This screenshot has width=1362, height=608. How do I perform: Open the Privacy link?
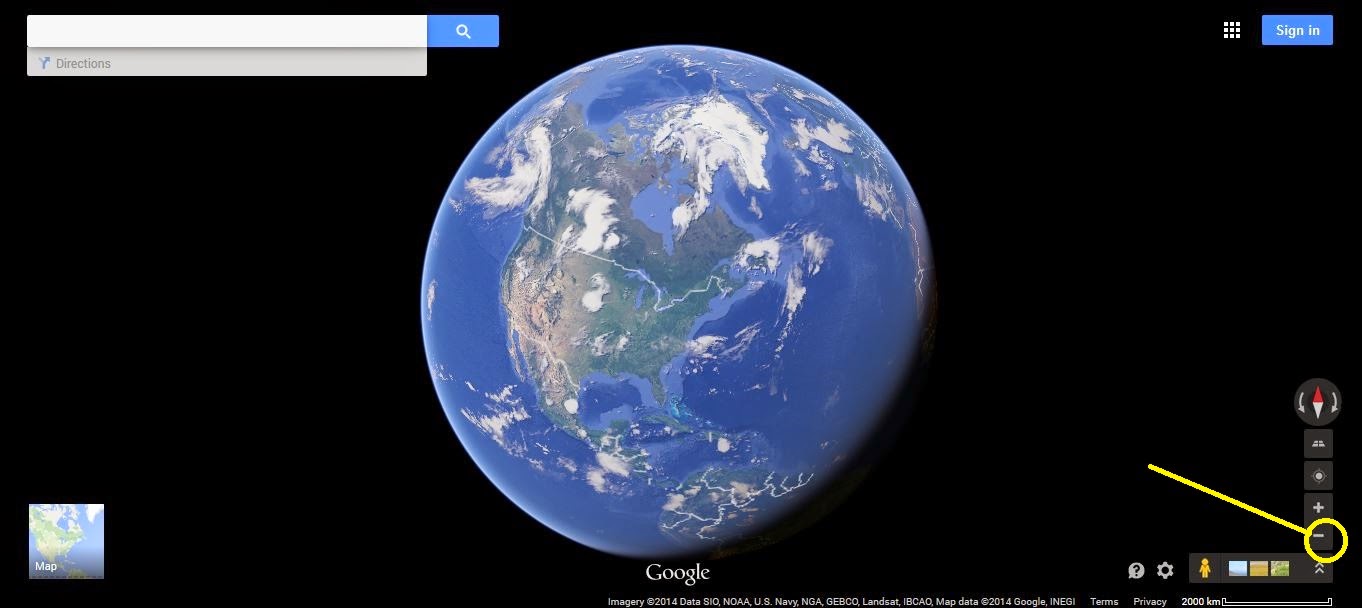1150,601
